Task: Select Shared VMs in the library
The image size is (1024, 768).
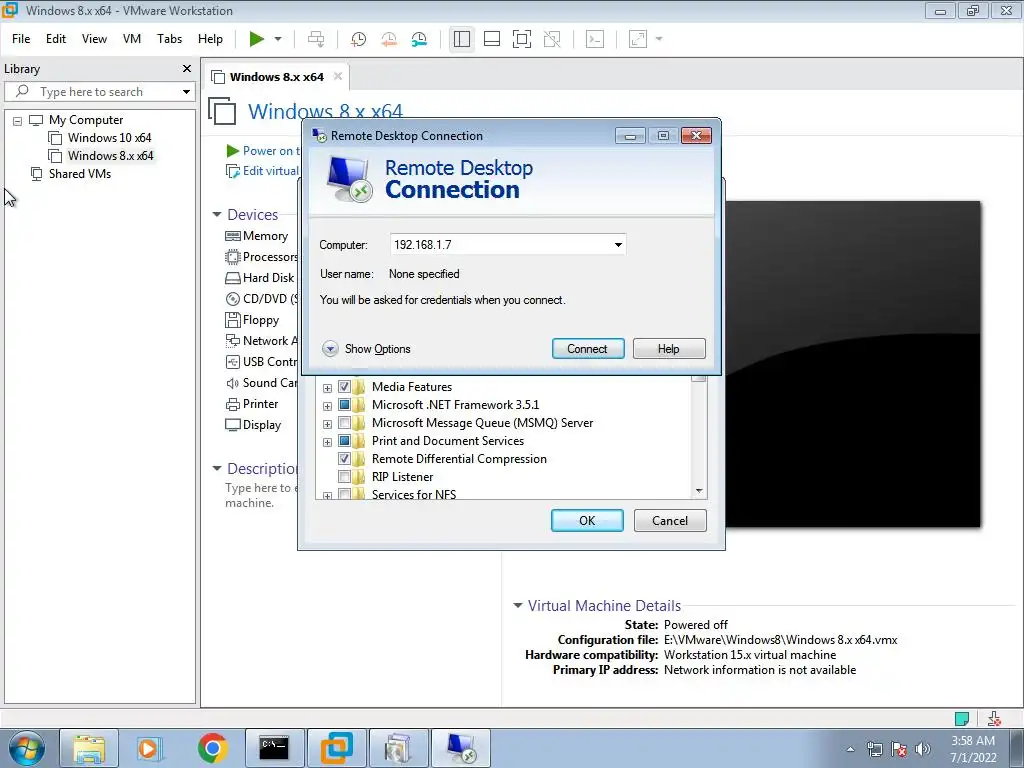Action: pos(80,174)
